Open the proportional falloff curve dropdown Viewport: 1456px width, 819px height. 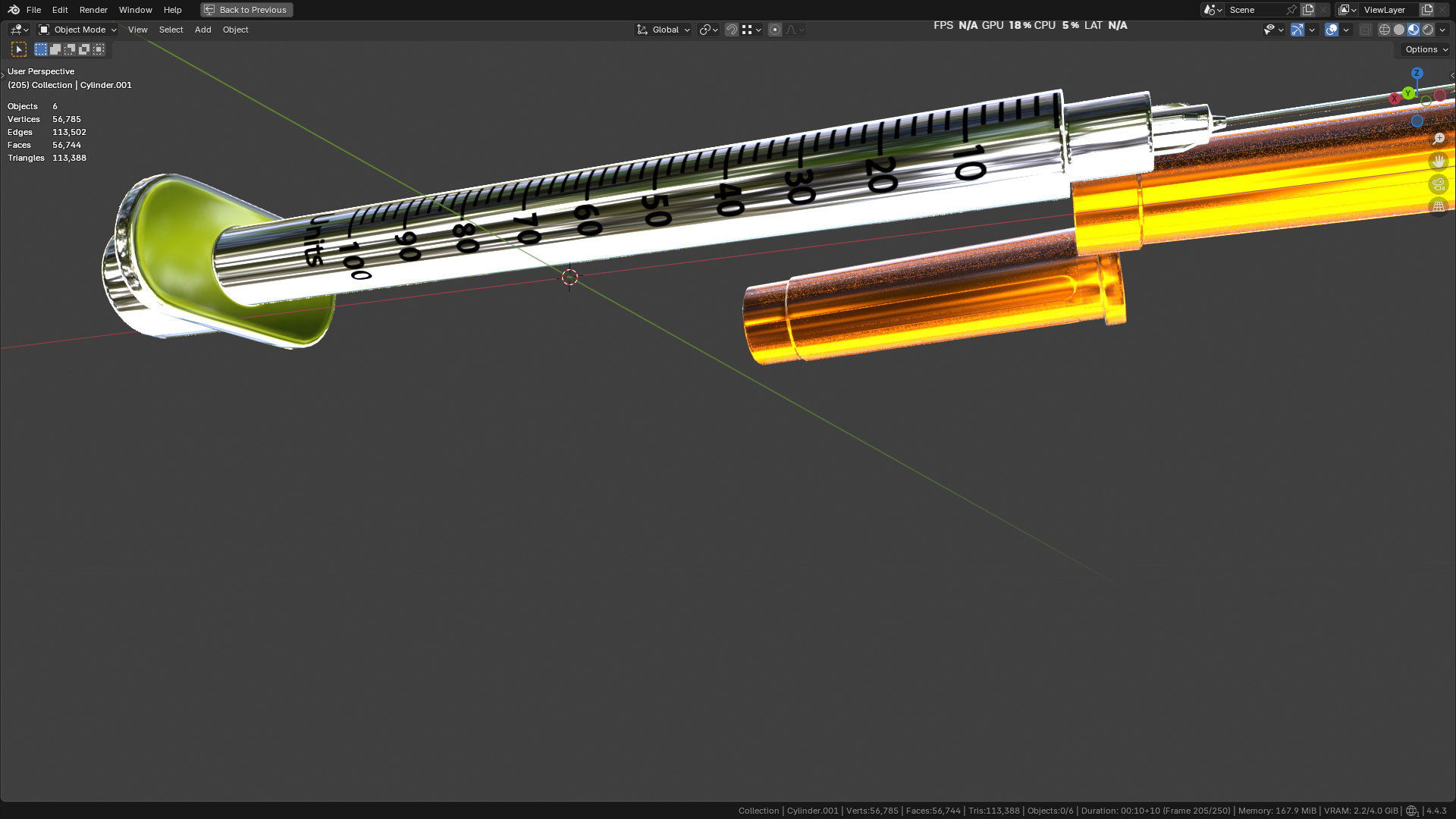point(795,30)
